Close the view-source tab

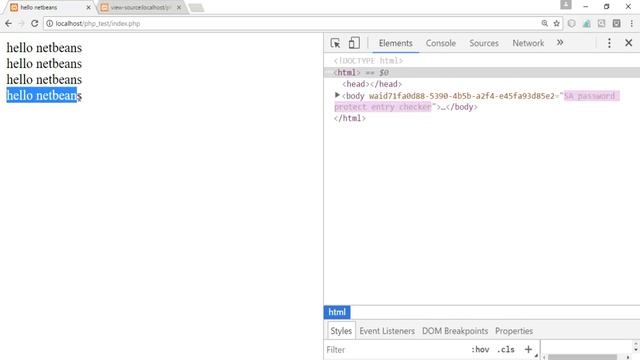tap(179, 8)
